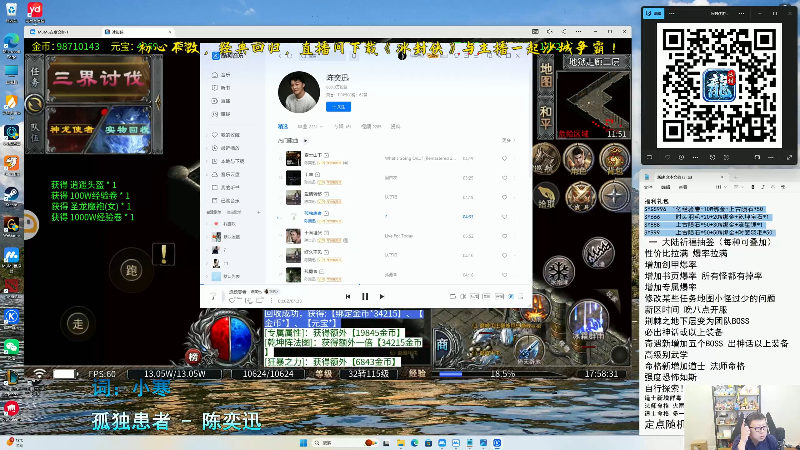Click the round swap arrows icon between 任务 and 队伍

point(35,104)
